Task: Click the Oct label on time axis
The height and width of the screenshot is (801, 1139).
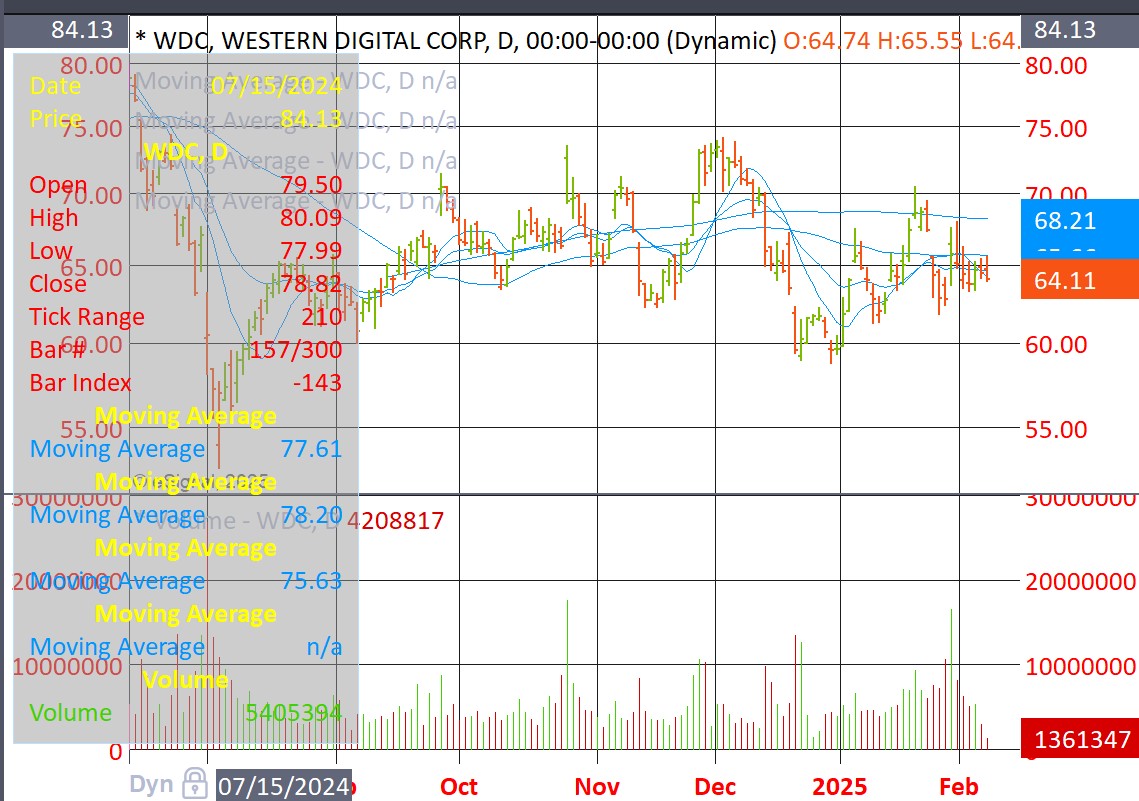Action: tap(459, 786)
